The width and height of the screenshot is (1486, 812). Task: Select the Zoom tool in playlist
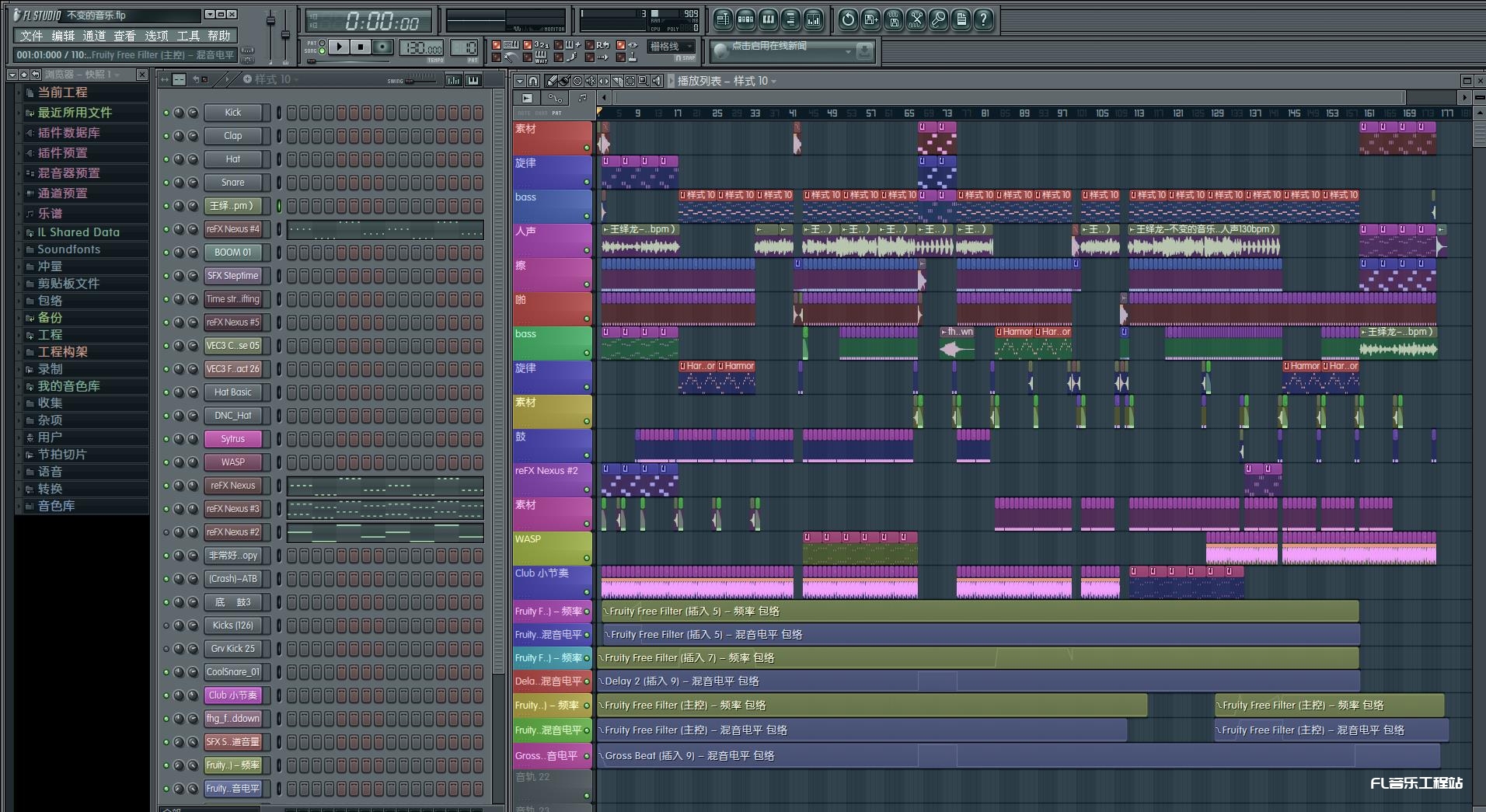643,81
